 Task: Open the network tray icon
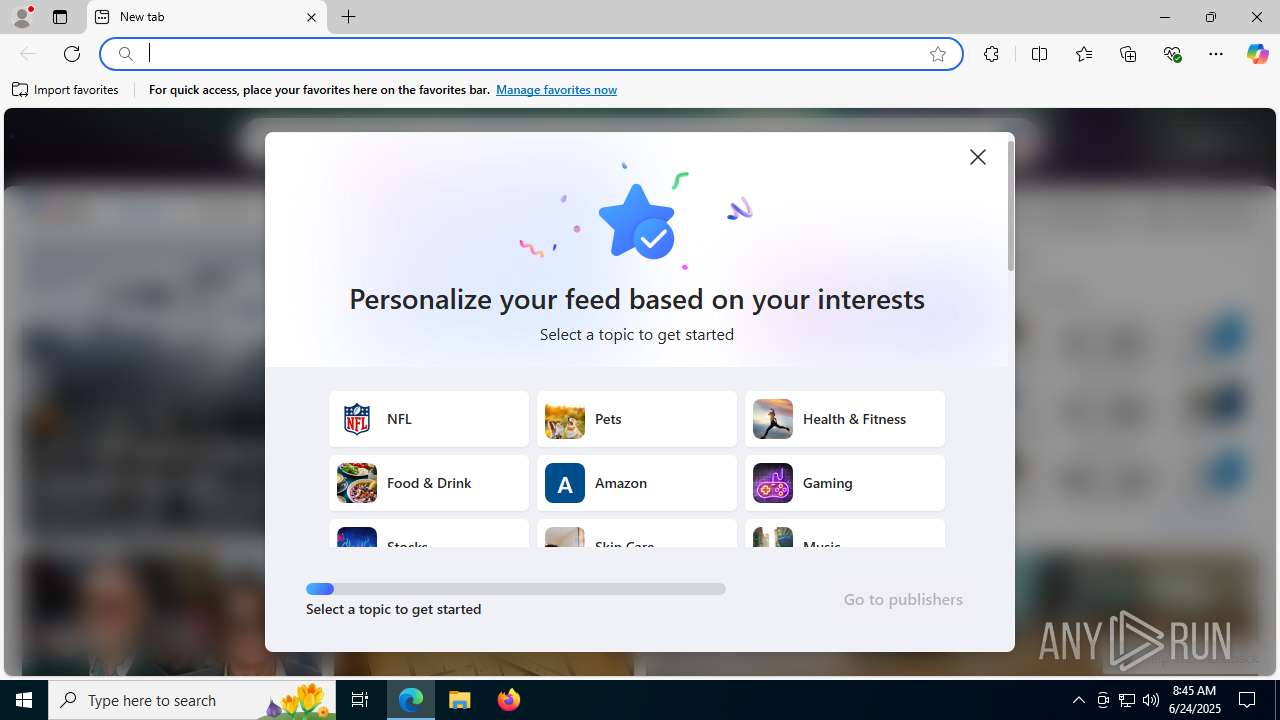click(1127, 700)
